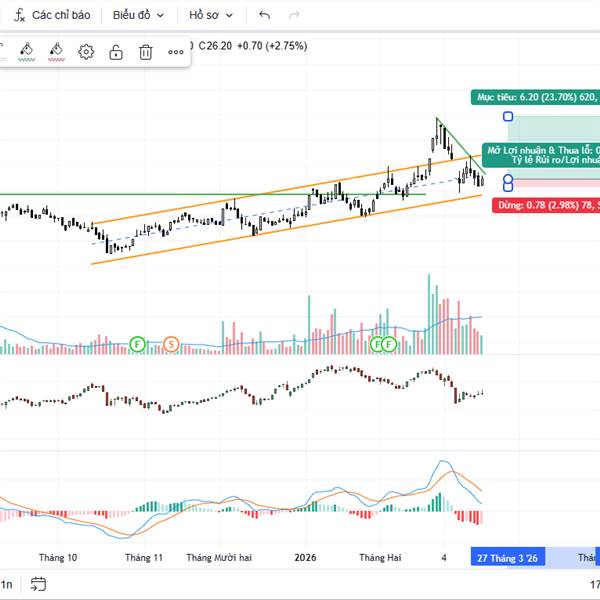Select the Mục tiêu target label
The image size is (600, 600).
point(535,97)
